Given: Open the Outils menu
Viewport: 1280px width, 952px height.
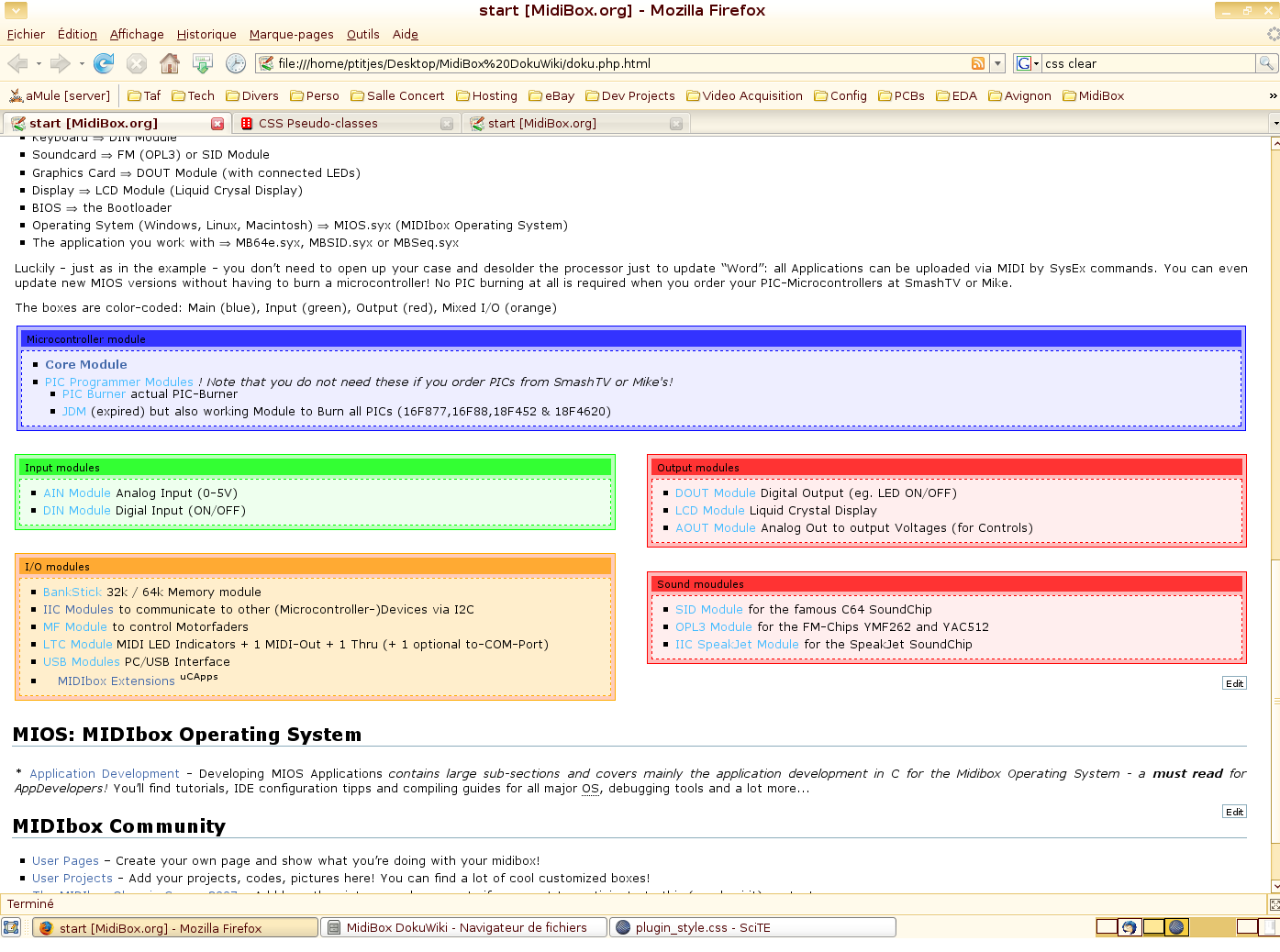Looking at the screenshot, I should (363, 34).
